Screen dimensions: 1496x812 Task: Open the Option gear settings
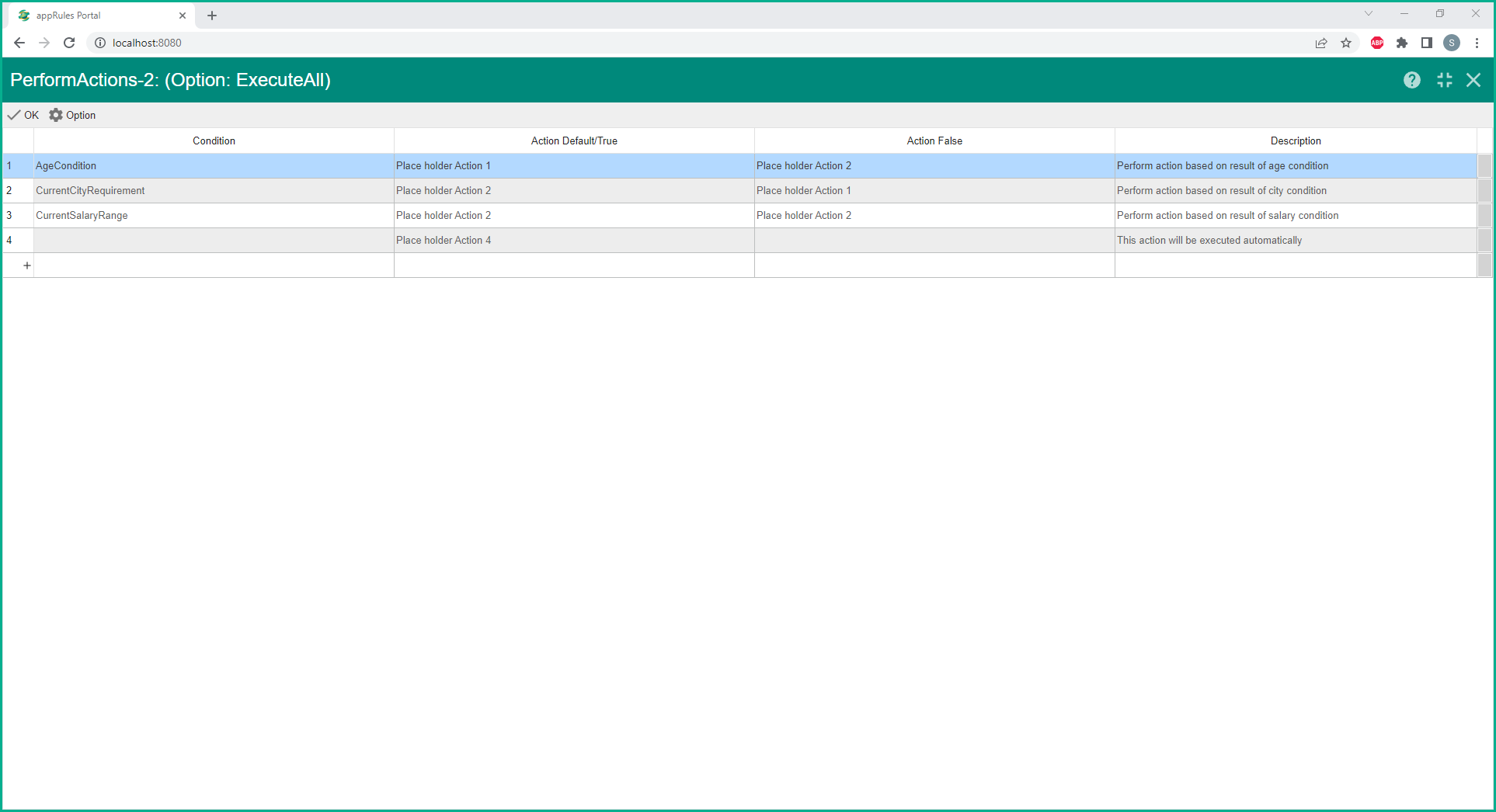72,115
